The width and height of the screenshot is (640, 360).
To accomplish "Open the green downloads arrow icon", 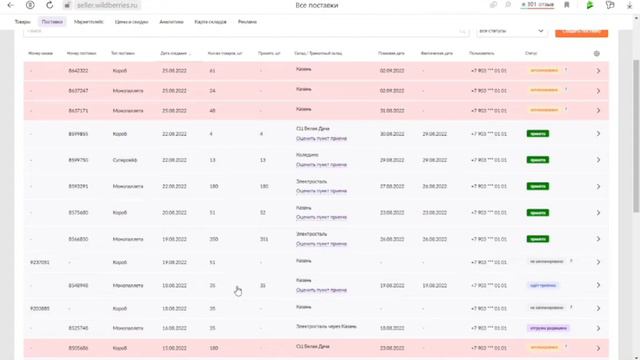I will point(590,5).
